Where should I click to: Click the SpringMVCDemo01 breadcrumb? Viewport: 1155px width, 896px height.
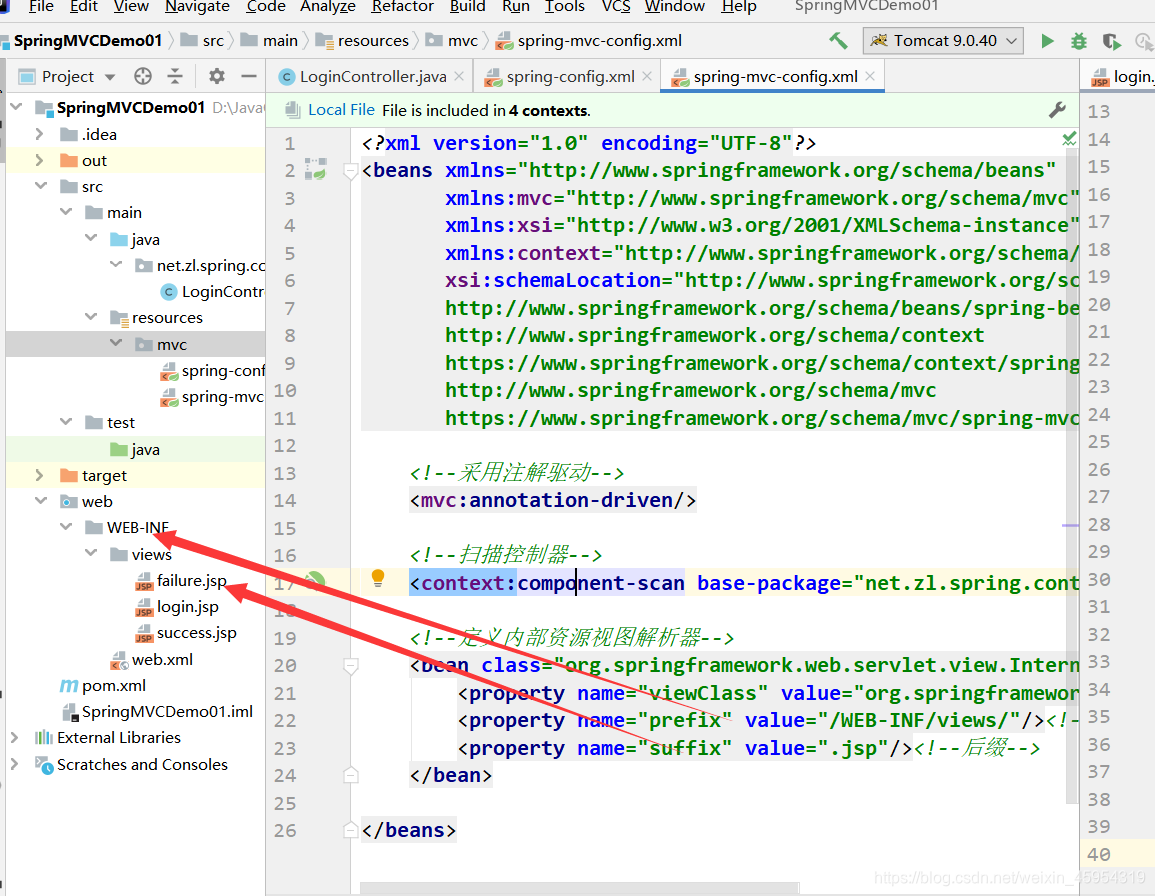tap(88, 41)
